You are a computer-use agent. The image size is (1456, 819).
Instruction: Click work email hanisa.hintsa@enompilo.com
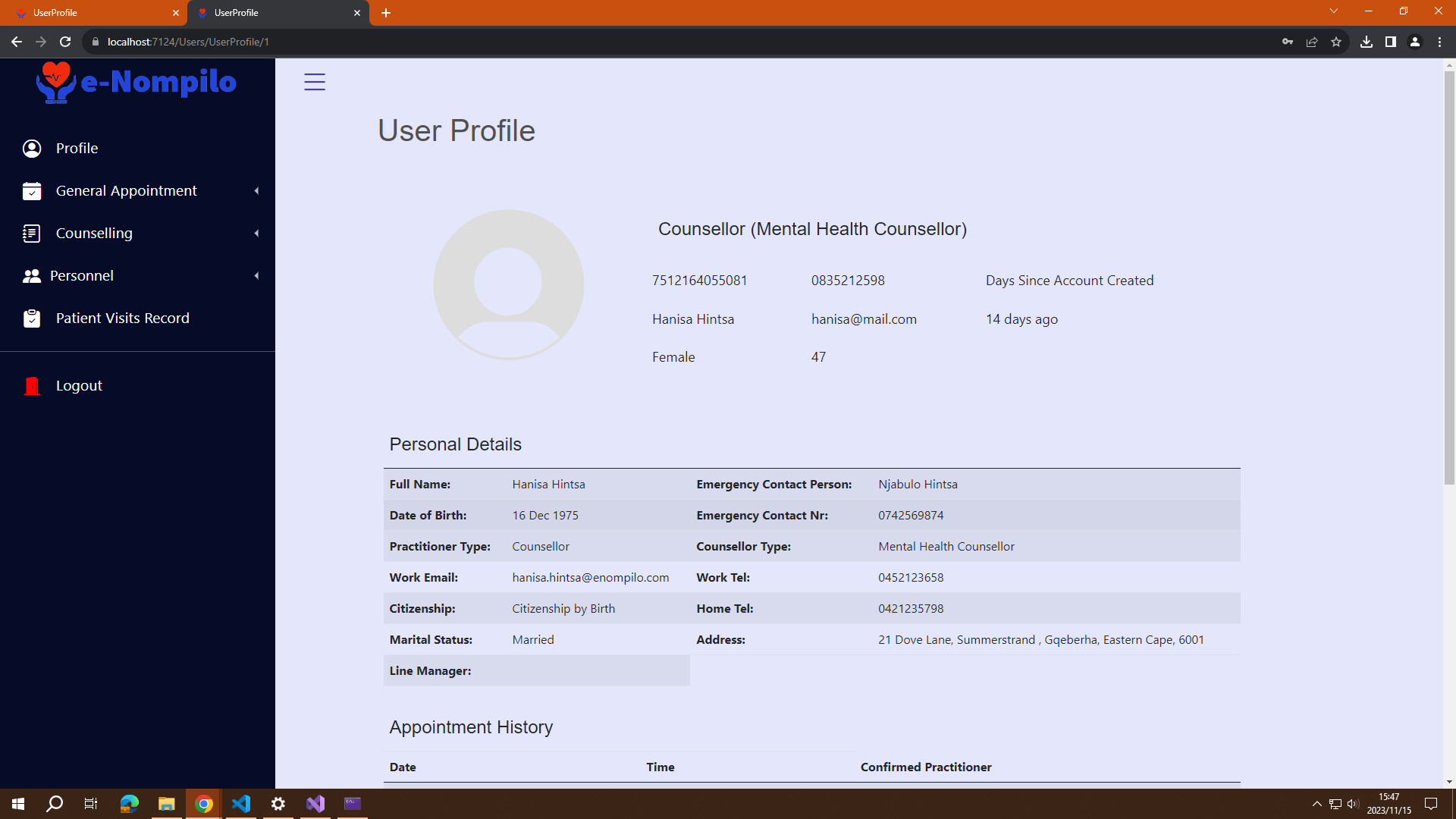tap(591, 578)
